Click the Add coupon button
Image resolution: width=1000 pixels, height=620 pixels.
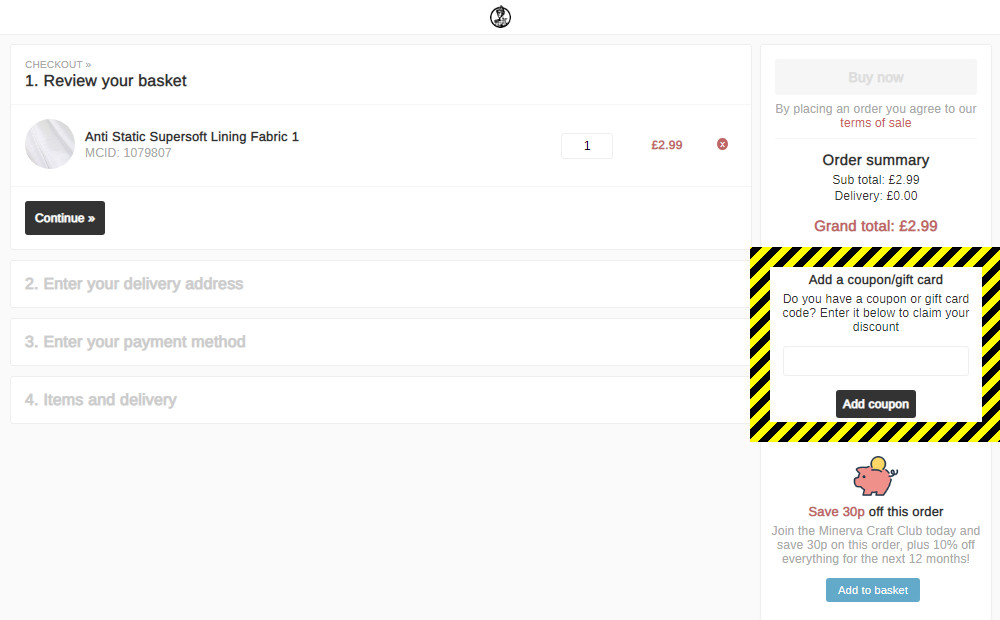[876, 404]
